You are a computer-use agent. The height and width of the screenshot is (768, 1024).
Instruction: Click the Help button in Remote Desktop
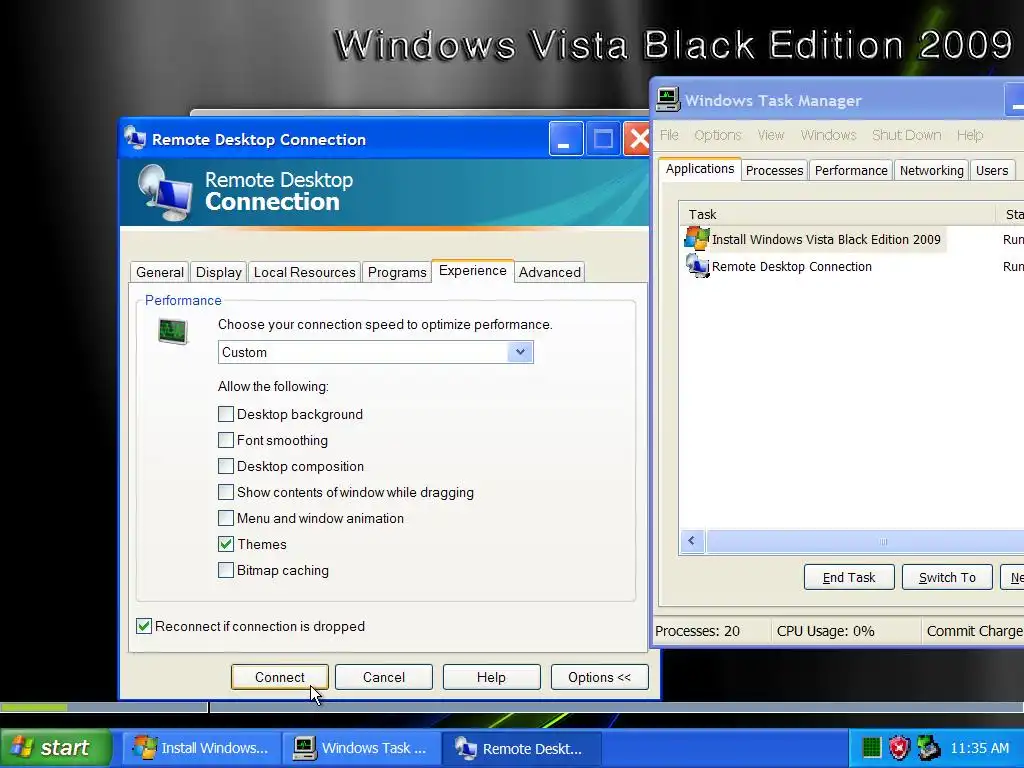pos(491,677)
